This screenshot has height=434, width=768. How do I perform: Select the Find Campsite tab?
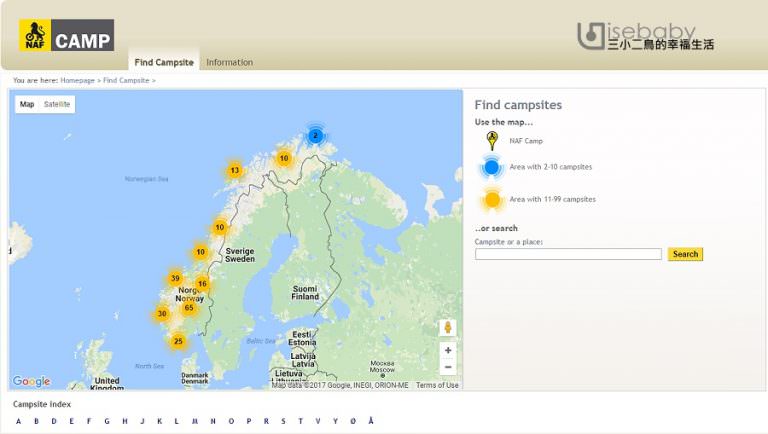pos(165,62)
